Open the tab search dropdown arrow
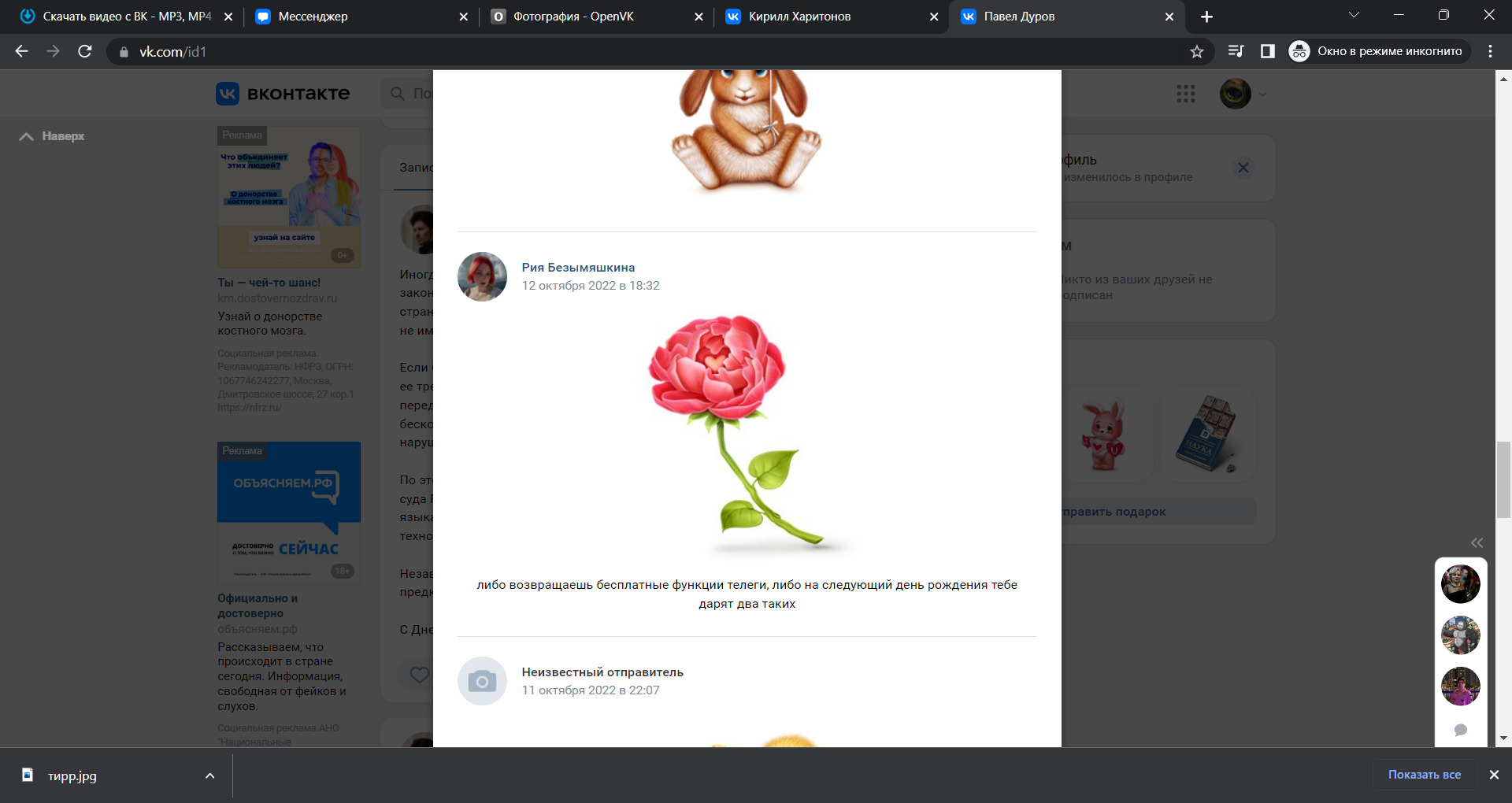 tap(1354, 15)
